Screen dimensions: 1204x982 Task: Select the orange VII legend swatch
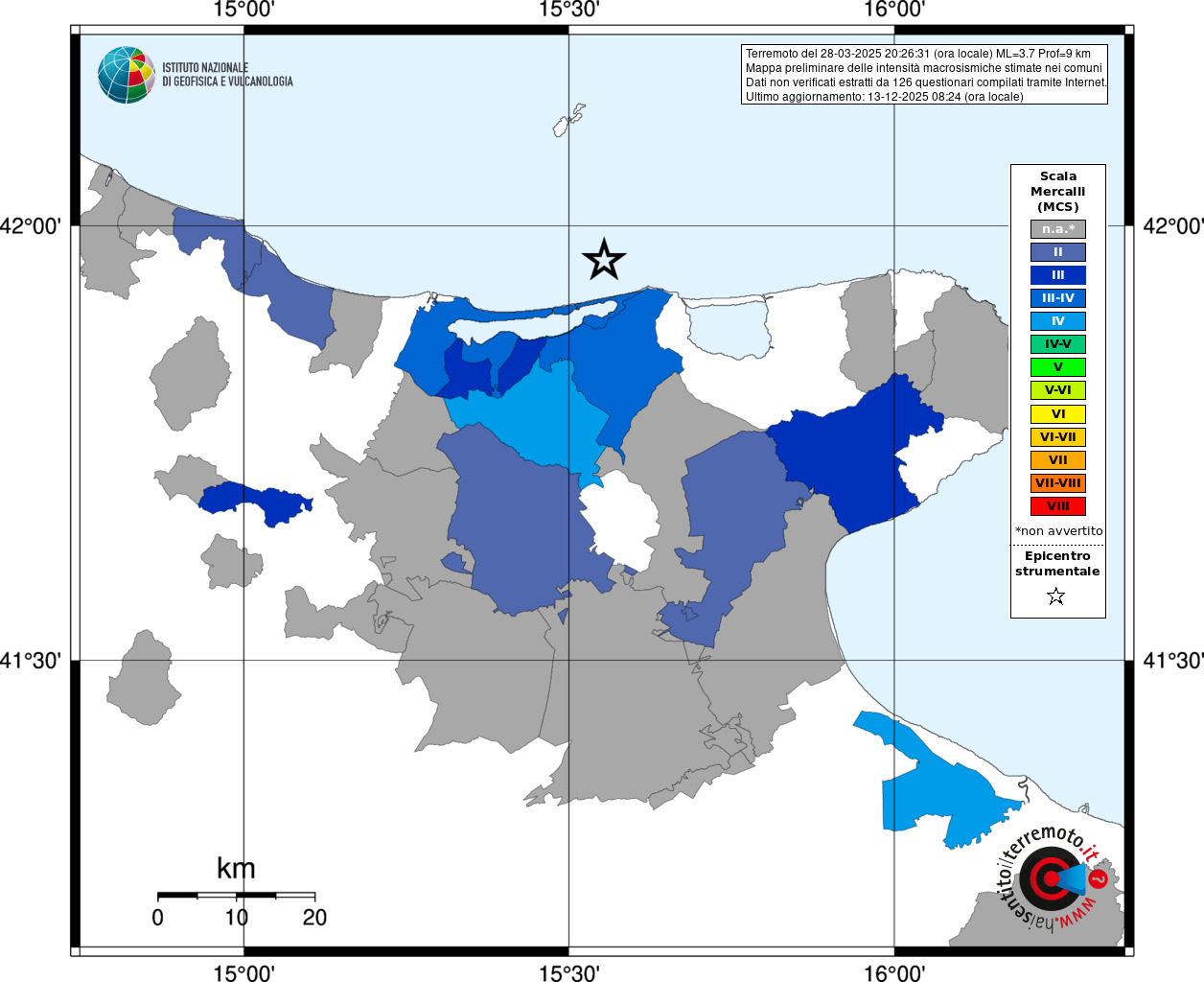(x=1058, y=460)
